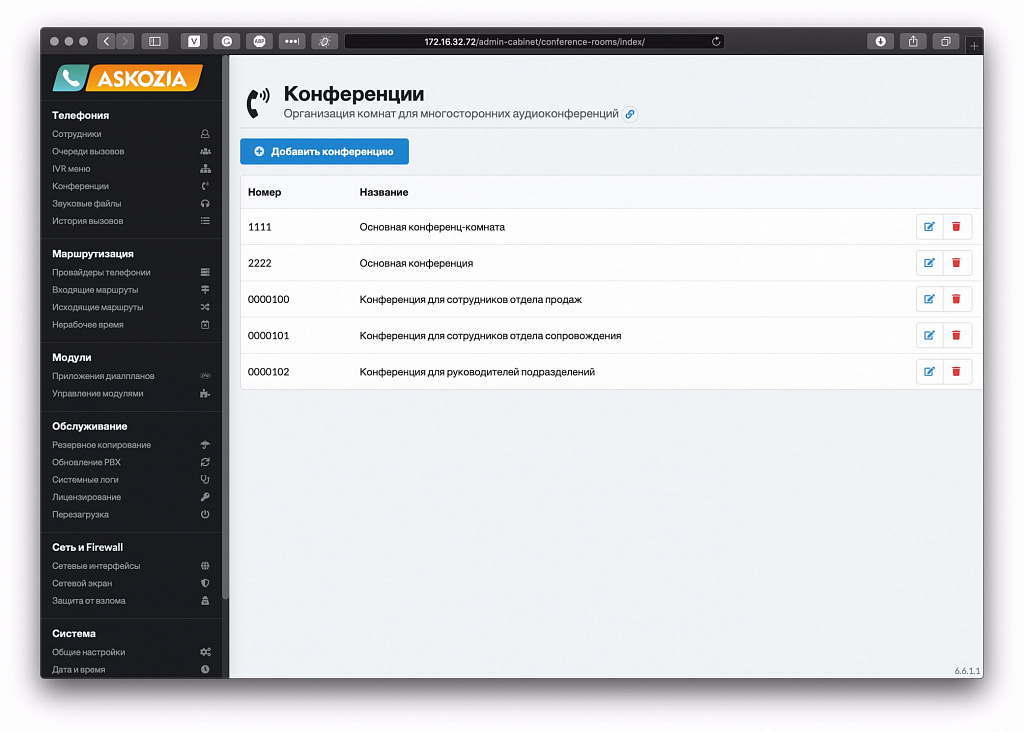
Task: Click the Название column header
Action: click(x=383, y=192)
